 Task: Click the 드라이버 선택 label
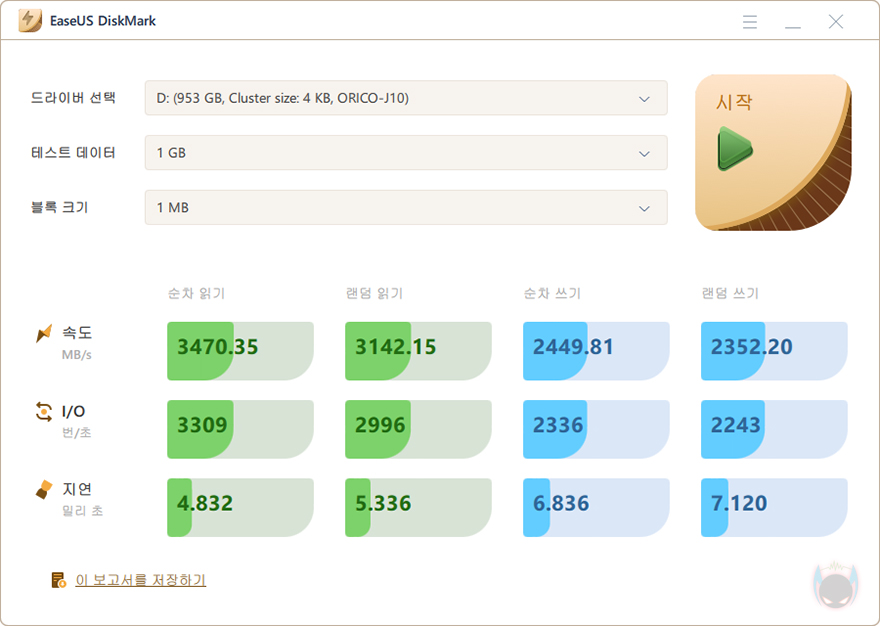coord(73,98)
